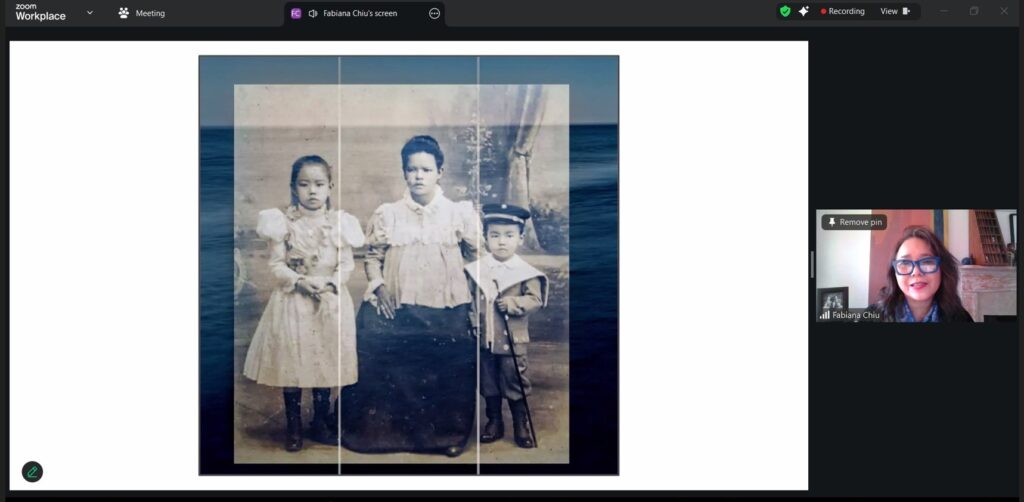Click the green annotate pencil icon
1024x502 pixels.
pyautogui.click(x=32, y=472)
